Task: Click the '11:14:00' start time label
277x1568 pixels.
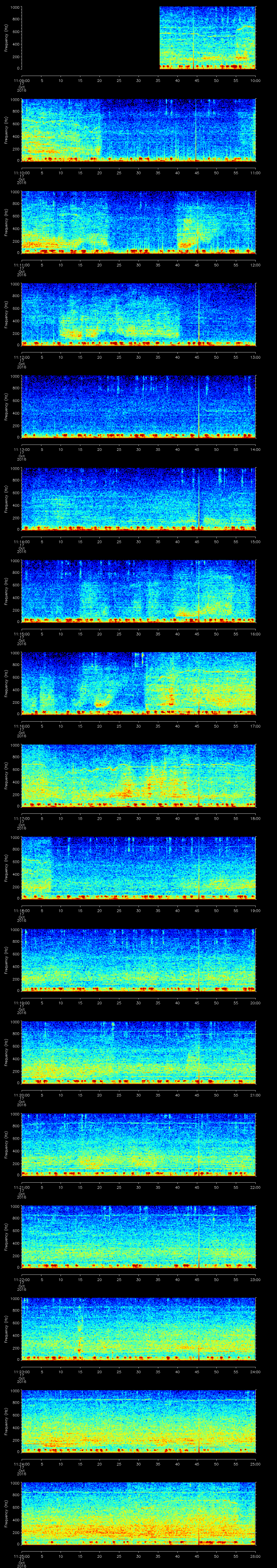Action: [x=22, y=542]
